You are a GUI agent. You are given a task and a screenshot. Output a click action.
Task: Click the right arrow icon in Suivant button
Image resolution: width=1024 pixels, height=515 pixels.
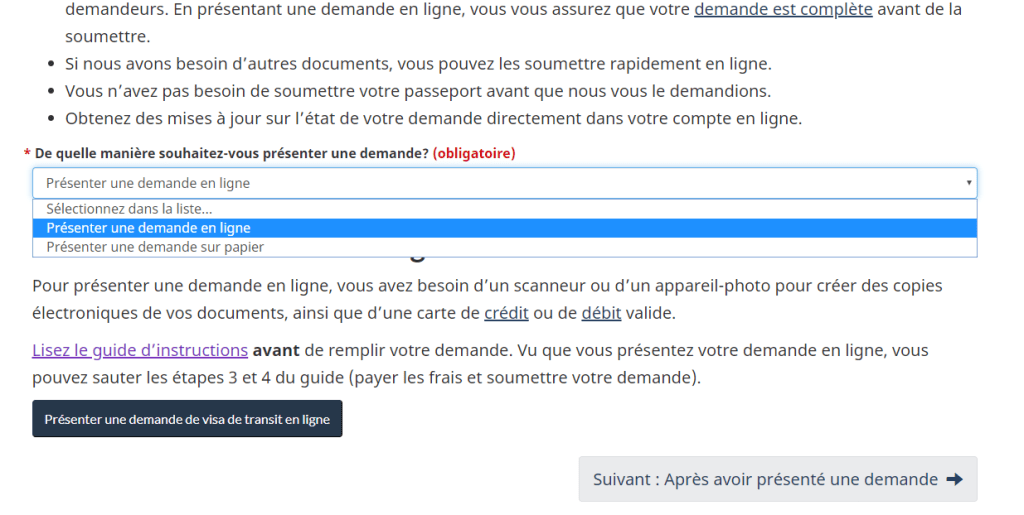click(955, 480)
